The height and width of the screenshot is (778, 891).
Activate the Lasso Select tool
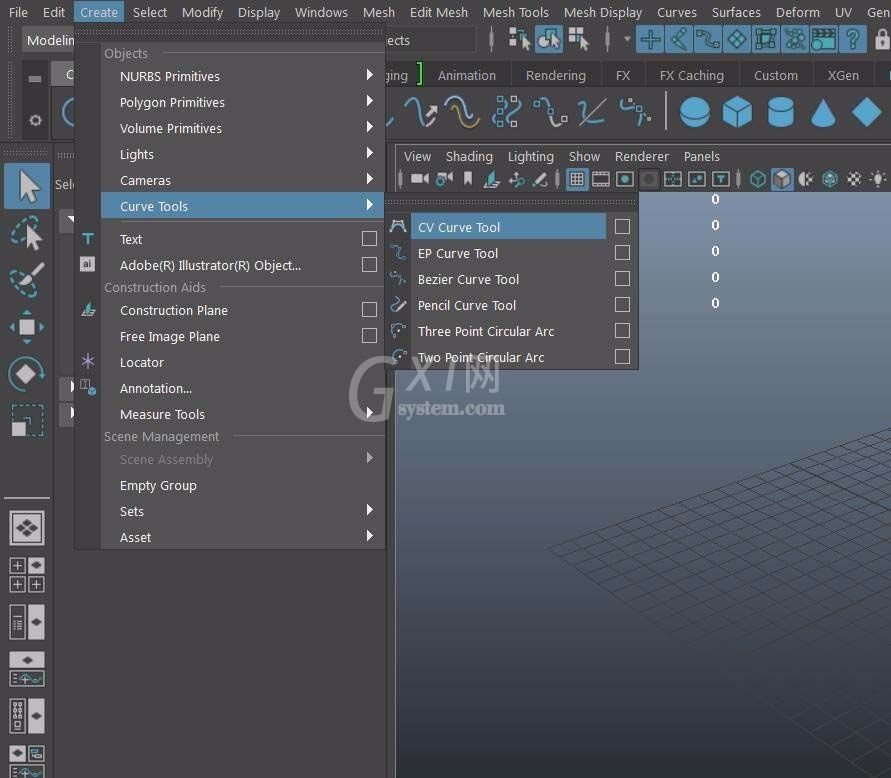(x=27, y=233)
